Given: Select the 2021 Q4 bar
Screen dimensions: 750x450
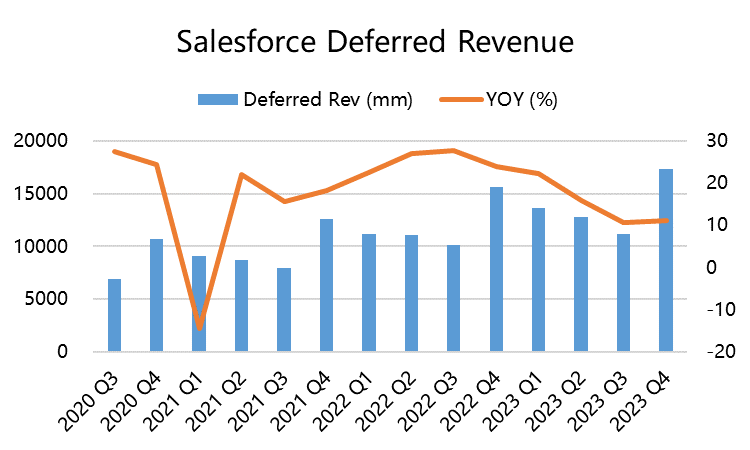Looking at the screenshot, I should pos(326,285).
